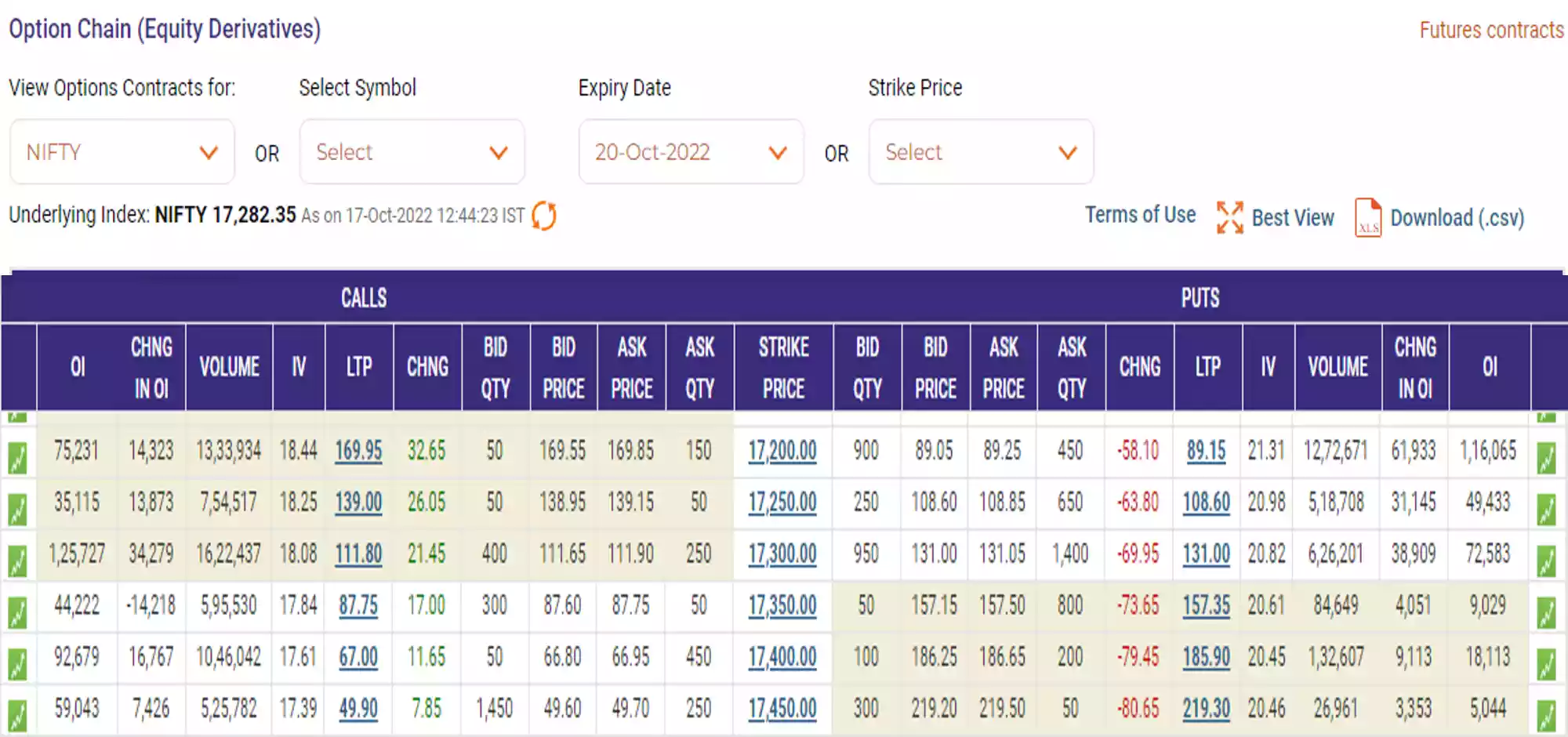Open the Select Symbol dropdown
1568x737 pixels.
point(412,152)
